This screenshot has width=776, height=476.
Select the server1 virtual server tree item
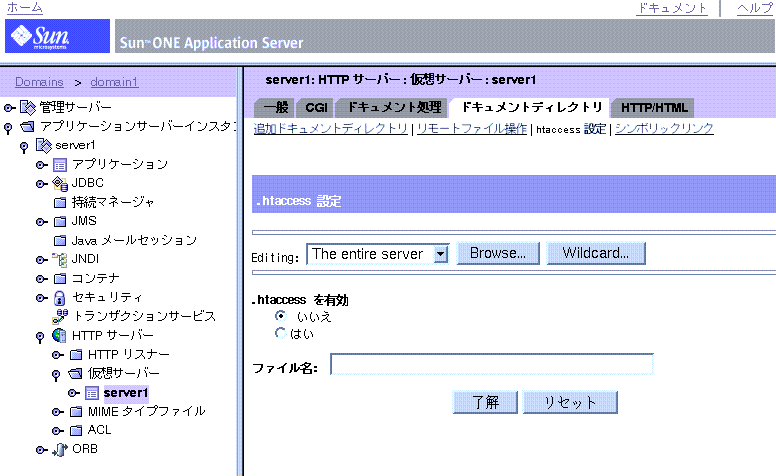tap(126, 393)
